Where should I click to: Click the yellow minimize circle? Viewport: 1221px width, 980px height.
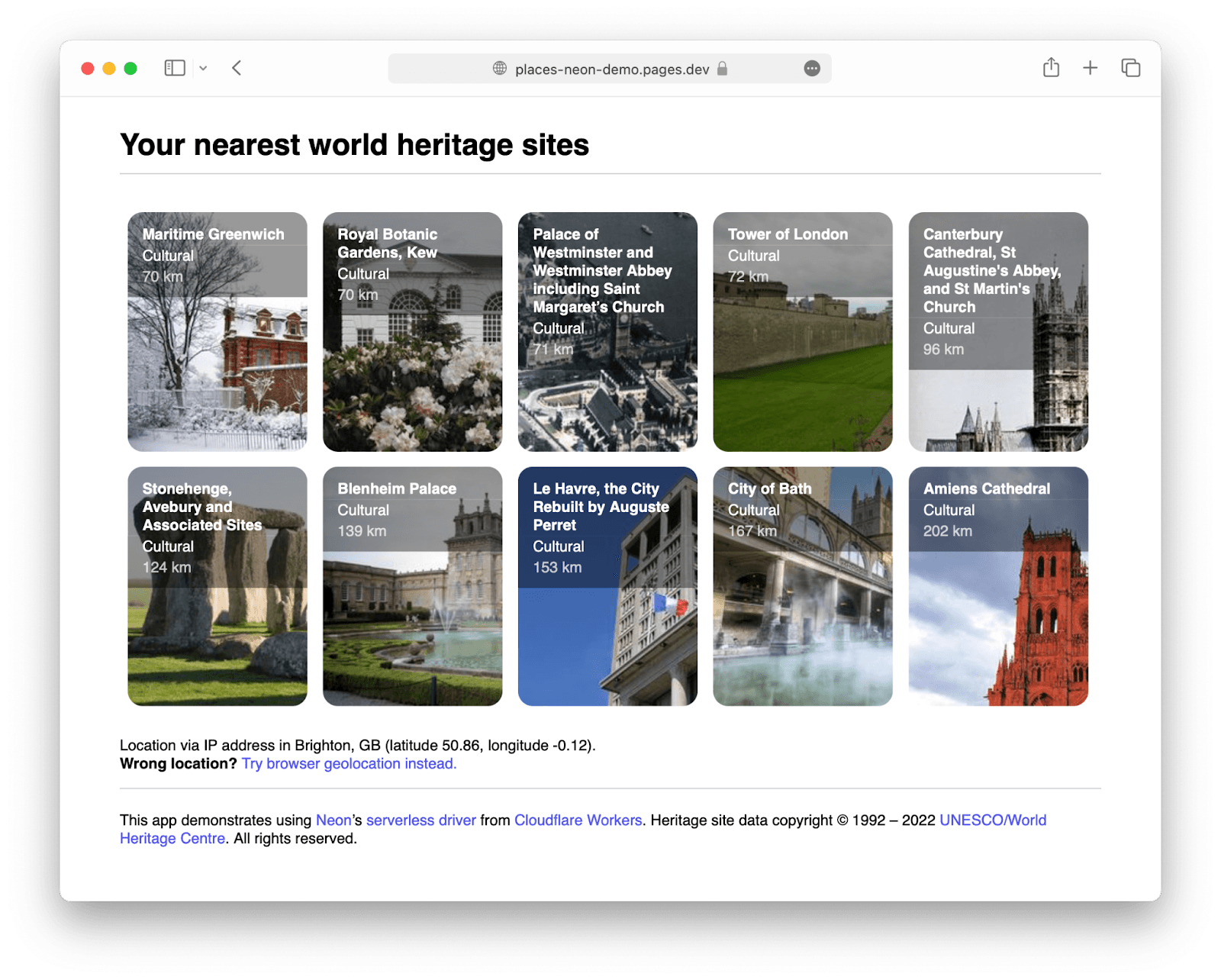[110, 68]
